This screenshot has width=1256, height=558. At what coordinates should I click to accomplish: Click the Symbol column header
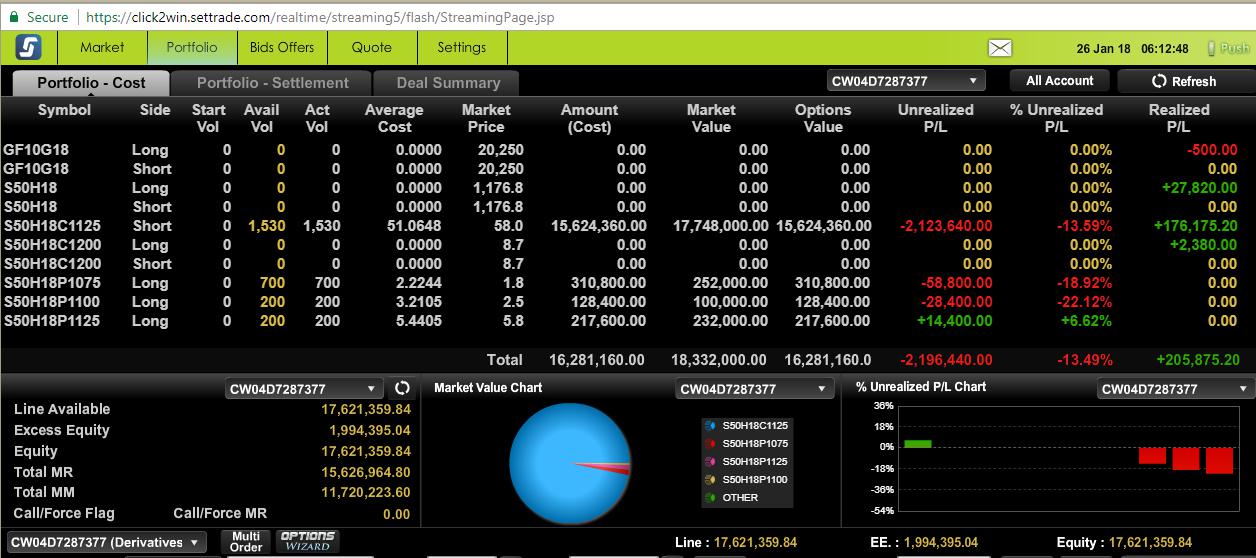pyautogui.click(x=64, y=110)
